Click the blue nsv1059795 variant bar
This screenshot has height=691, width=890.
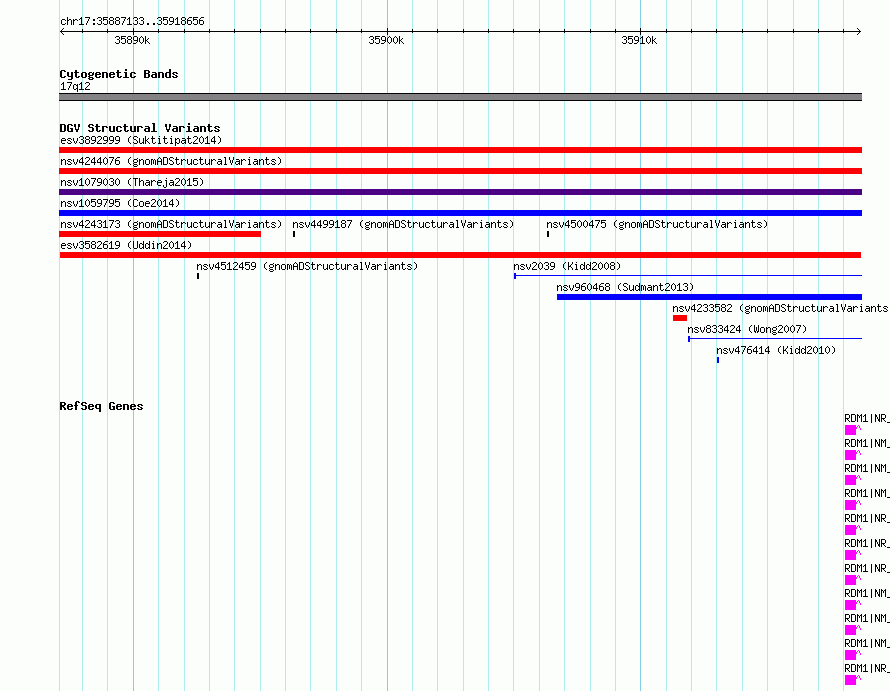pos(460,213)
